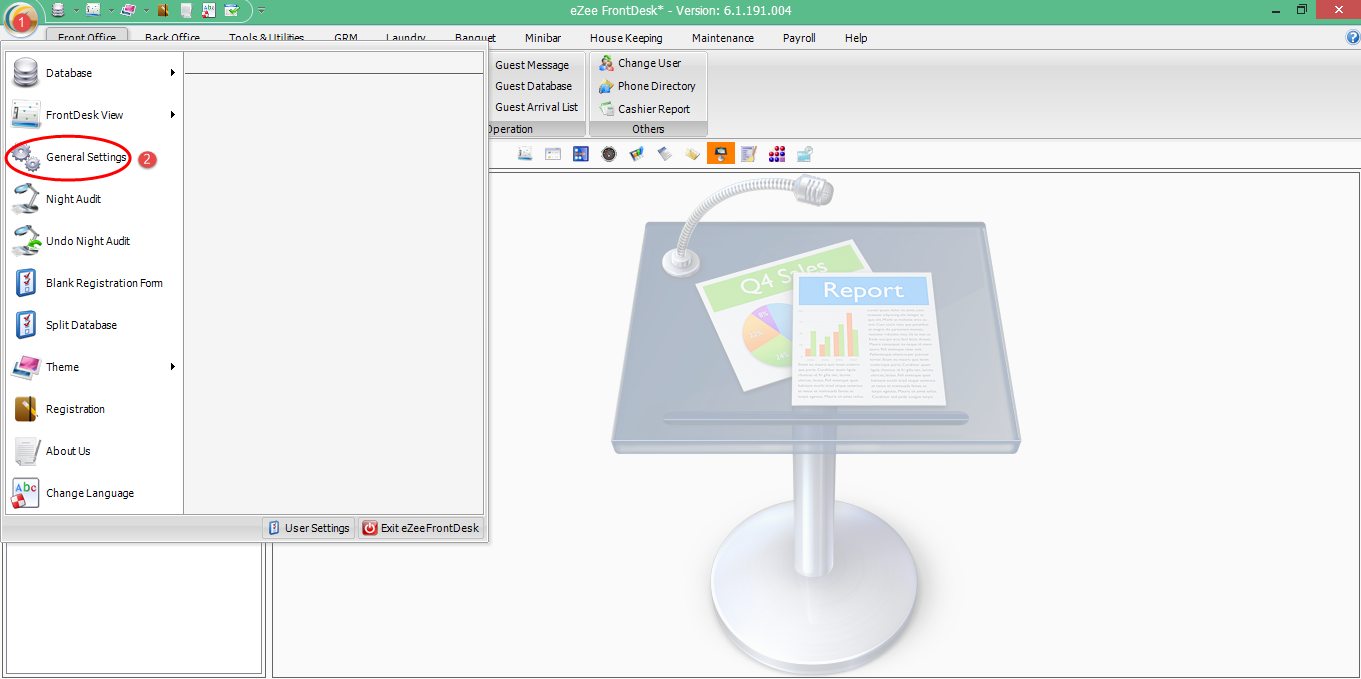Click the Cashier Report icon
1361x679 pixels.
tap(604, 108)
